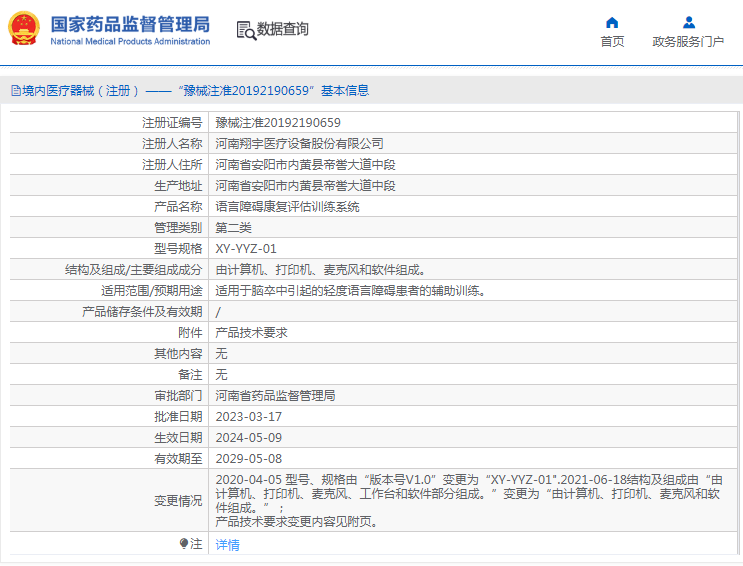This screenshot has height=566, width=743.
Task: Select product name 语言障碍康复评估训练系统
Action: (x=288, y=207)
